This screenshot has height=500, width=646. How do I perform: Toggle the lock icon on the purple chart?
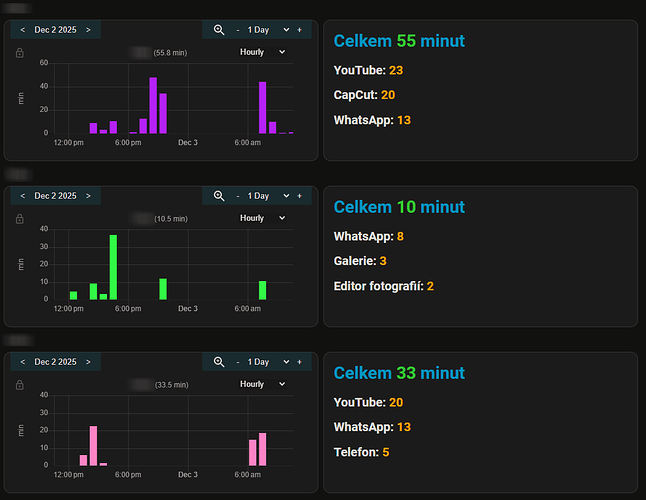pyautogui.click(x=20, y=52)
